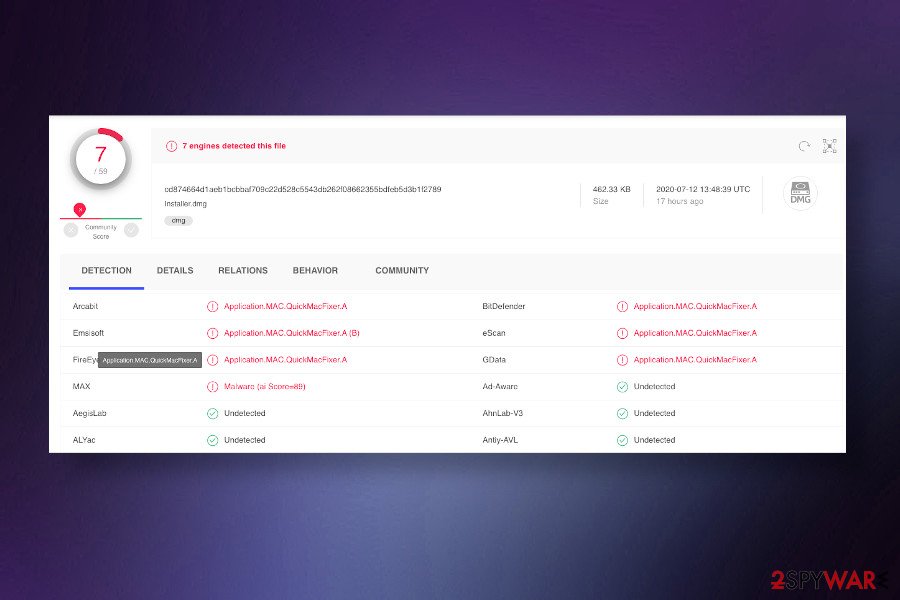This screenshot has height=600, width=900.
Task: Click the red community score marker
Action: (80, 210)
